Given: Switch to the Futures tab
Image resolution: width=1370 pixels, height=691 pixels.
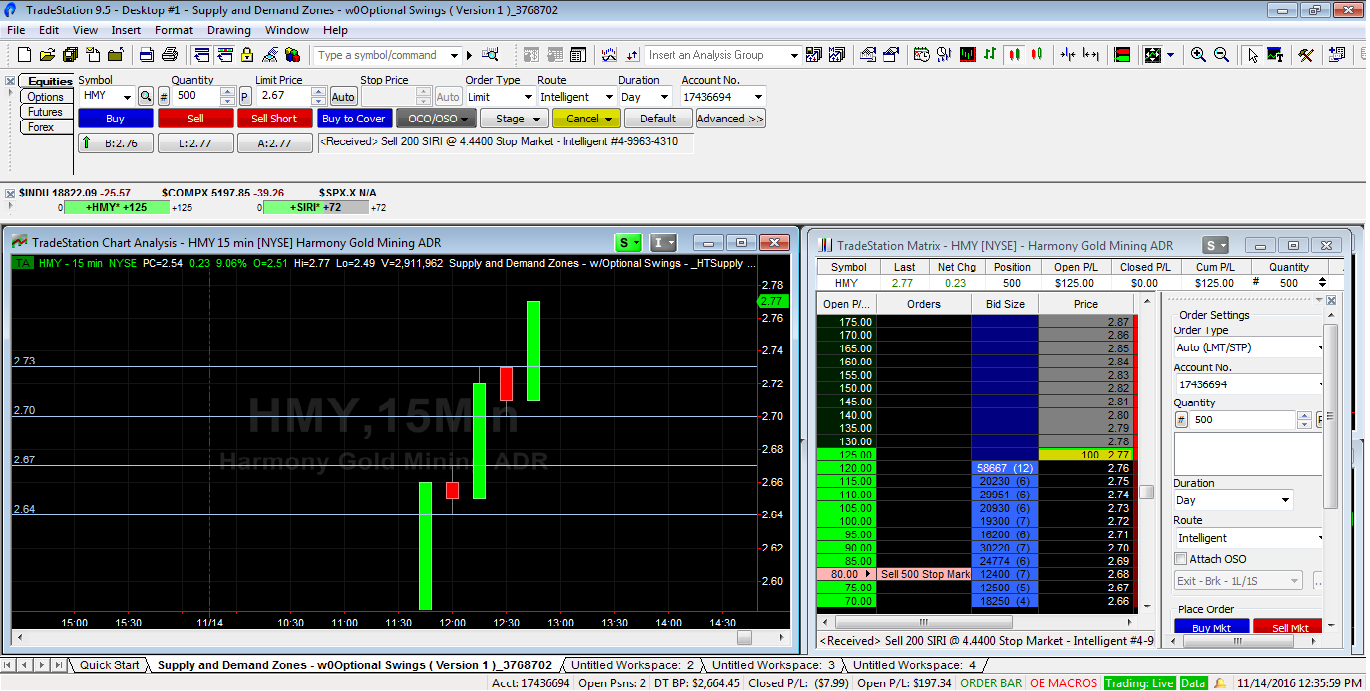Looking at the screenshot, I should tap(45, 112).
